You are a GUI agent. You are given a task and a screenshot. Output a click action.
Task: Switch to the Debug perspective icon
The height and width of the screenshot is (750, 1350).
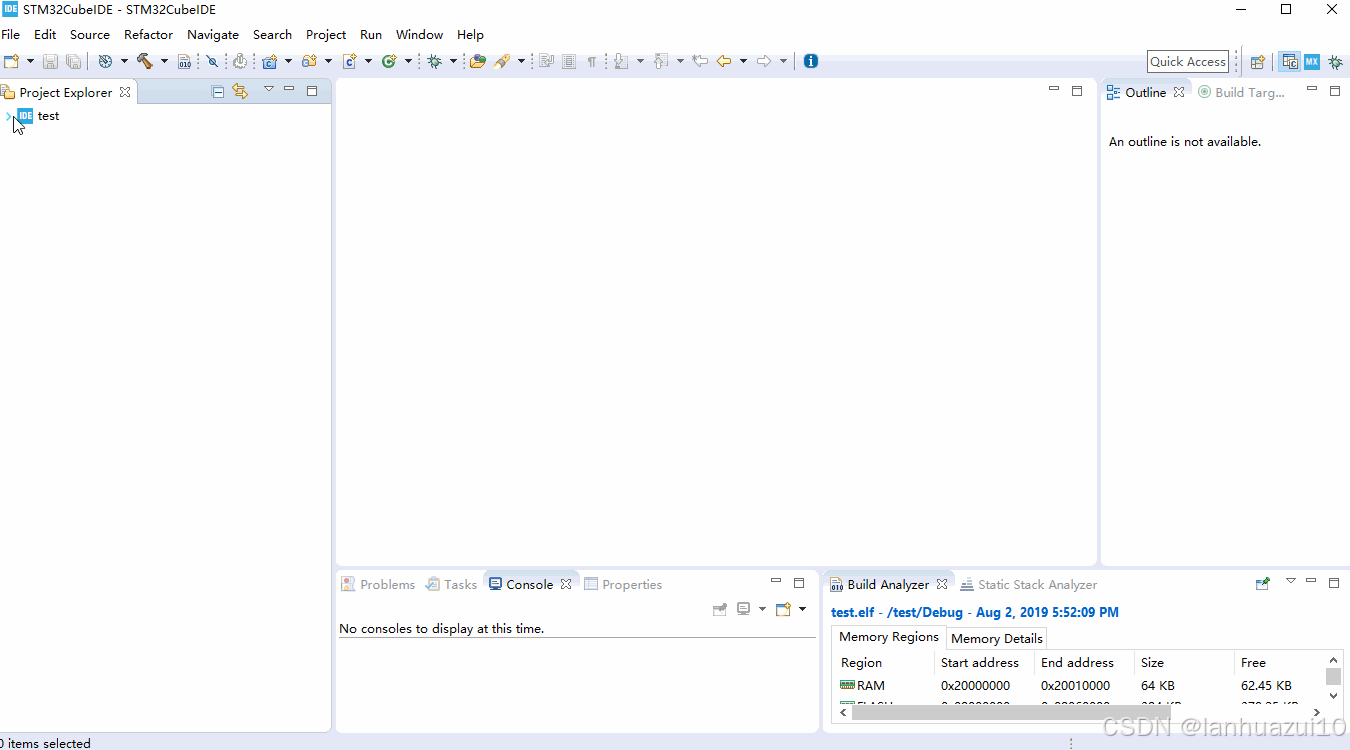coord(1335,61)
